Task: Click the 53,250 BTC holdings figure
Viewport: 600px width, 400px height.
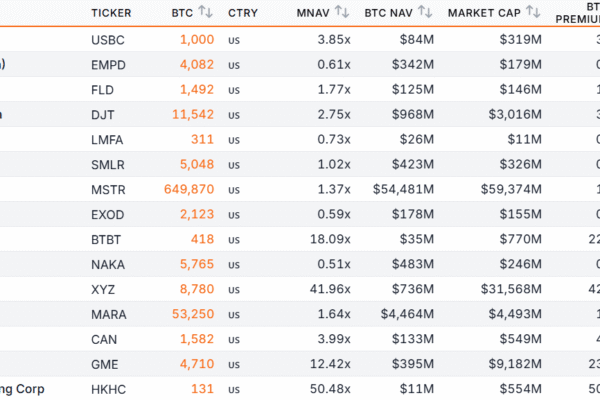Action: pos(192,314)
